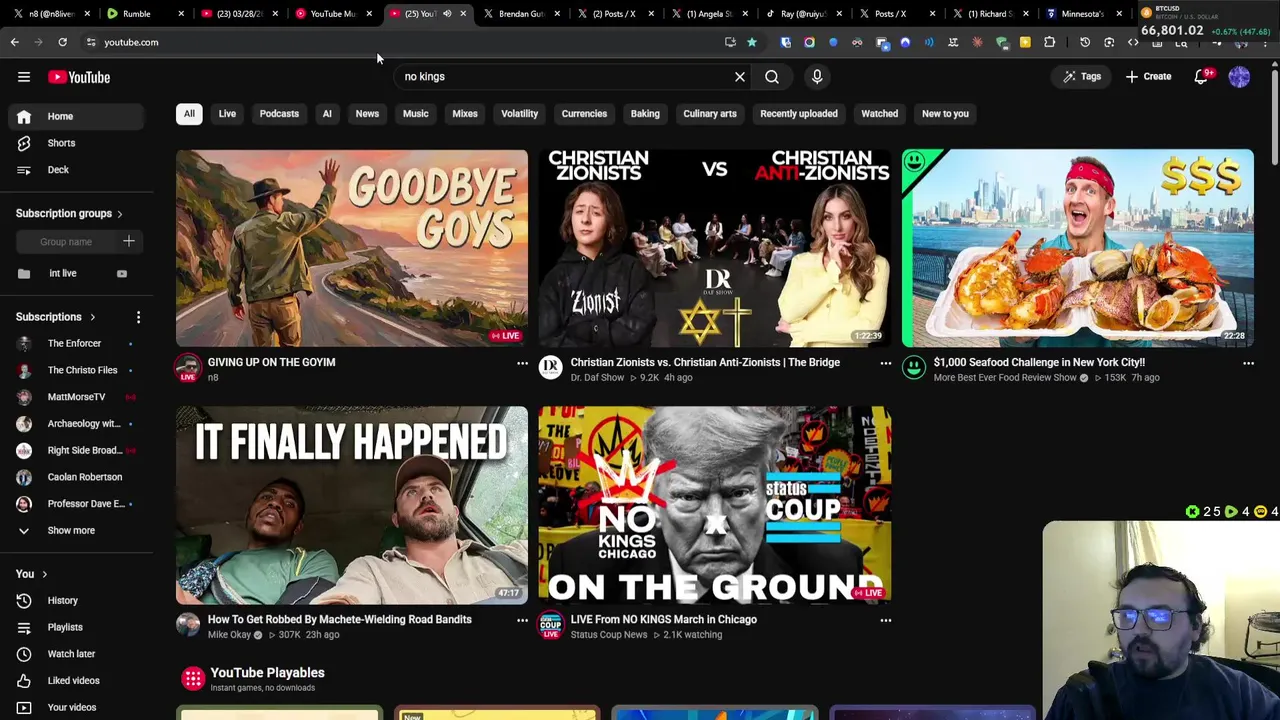
Task: Open Status Coup News channel link
Action: tap(609, 635)
